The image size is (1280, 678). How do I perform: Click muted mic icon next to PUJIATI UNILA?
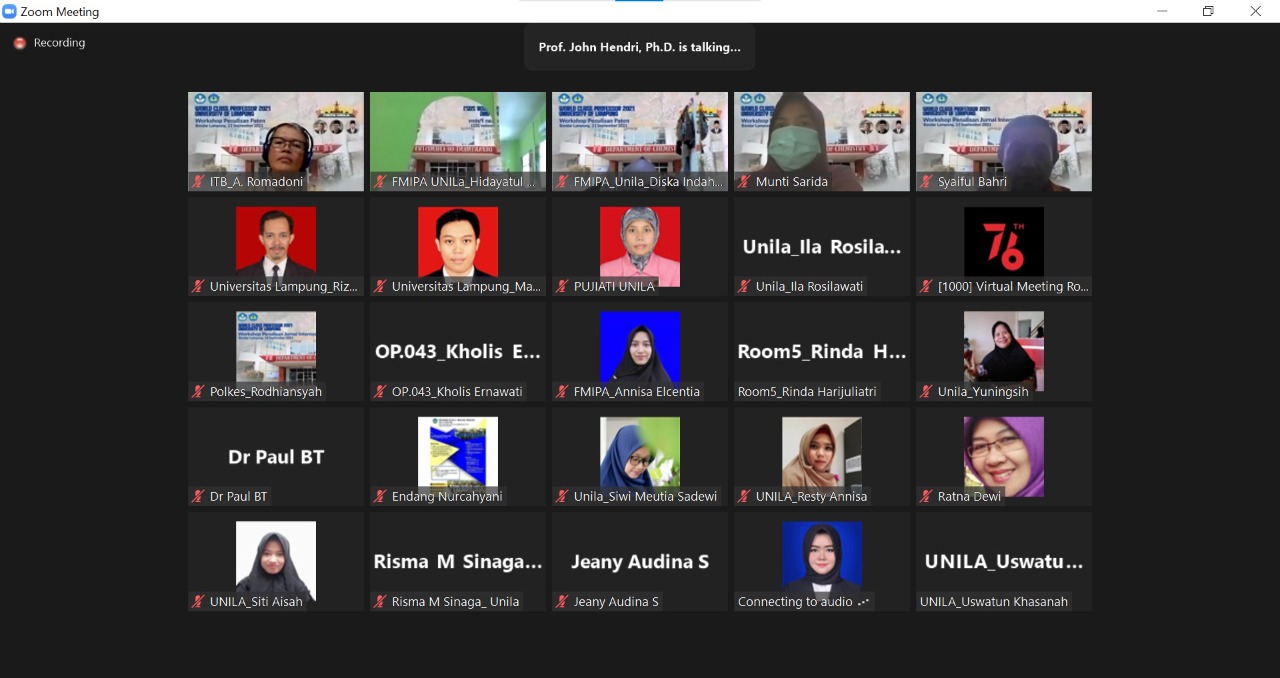click(562, 287)
